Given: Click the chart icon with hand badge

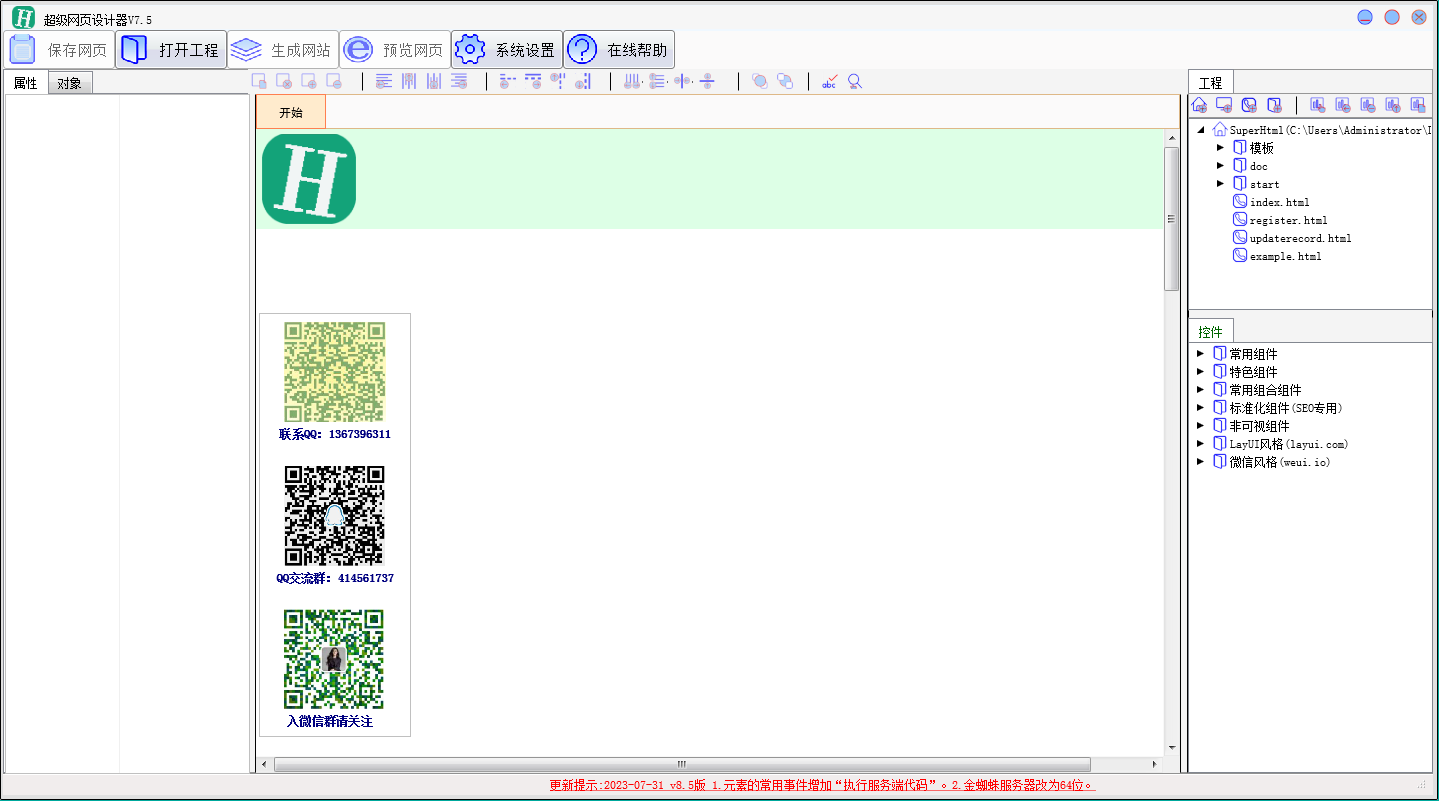Looking at the screenshot, I should (x=1318, y=105).
